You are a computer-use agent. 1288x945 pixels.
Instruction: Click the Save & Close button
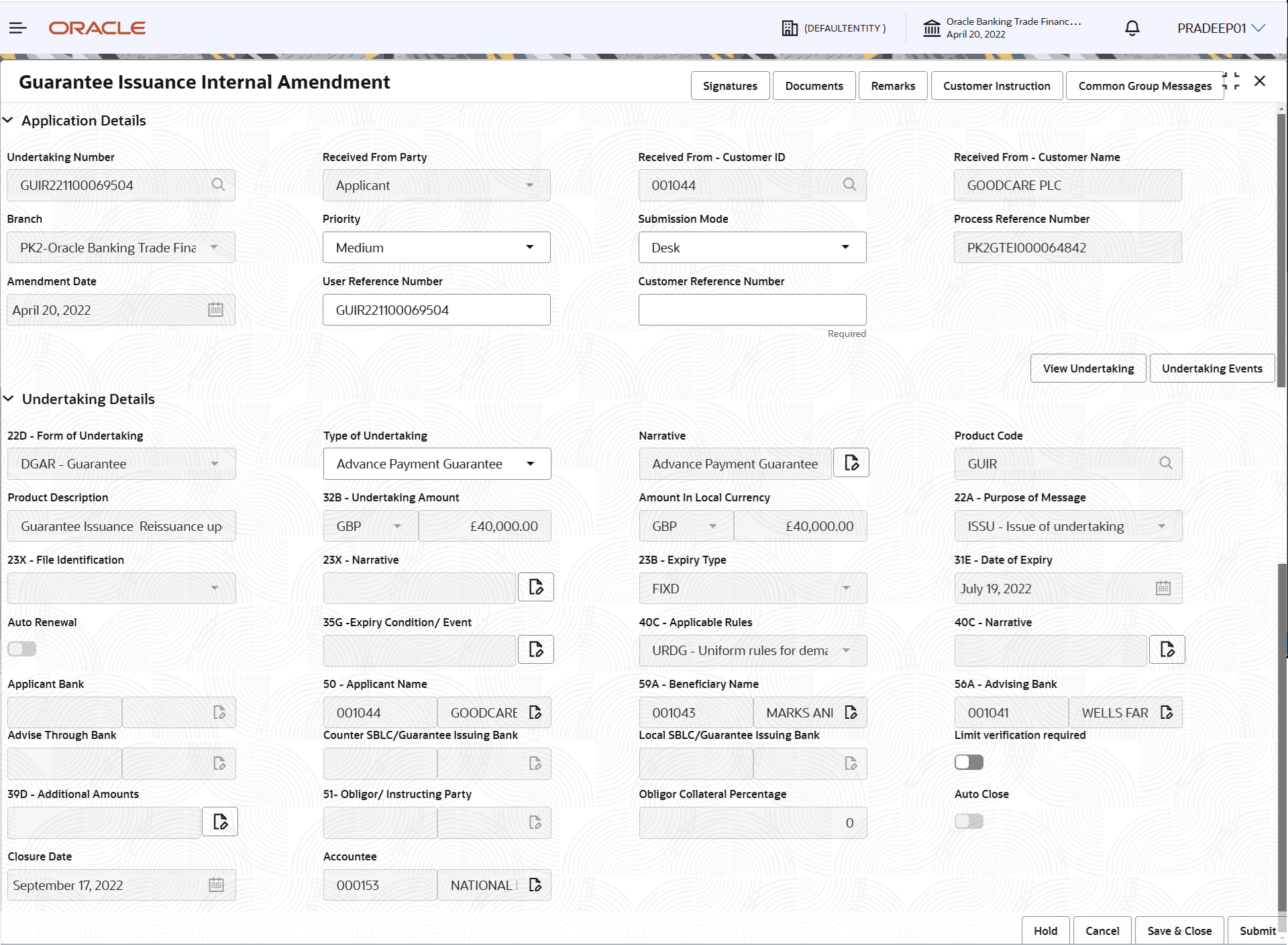pos(1179,931)
